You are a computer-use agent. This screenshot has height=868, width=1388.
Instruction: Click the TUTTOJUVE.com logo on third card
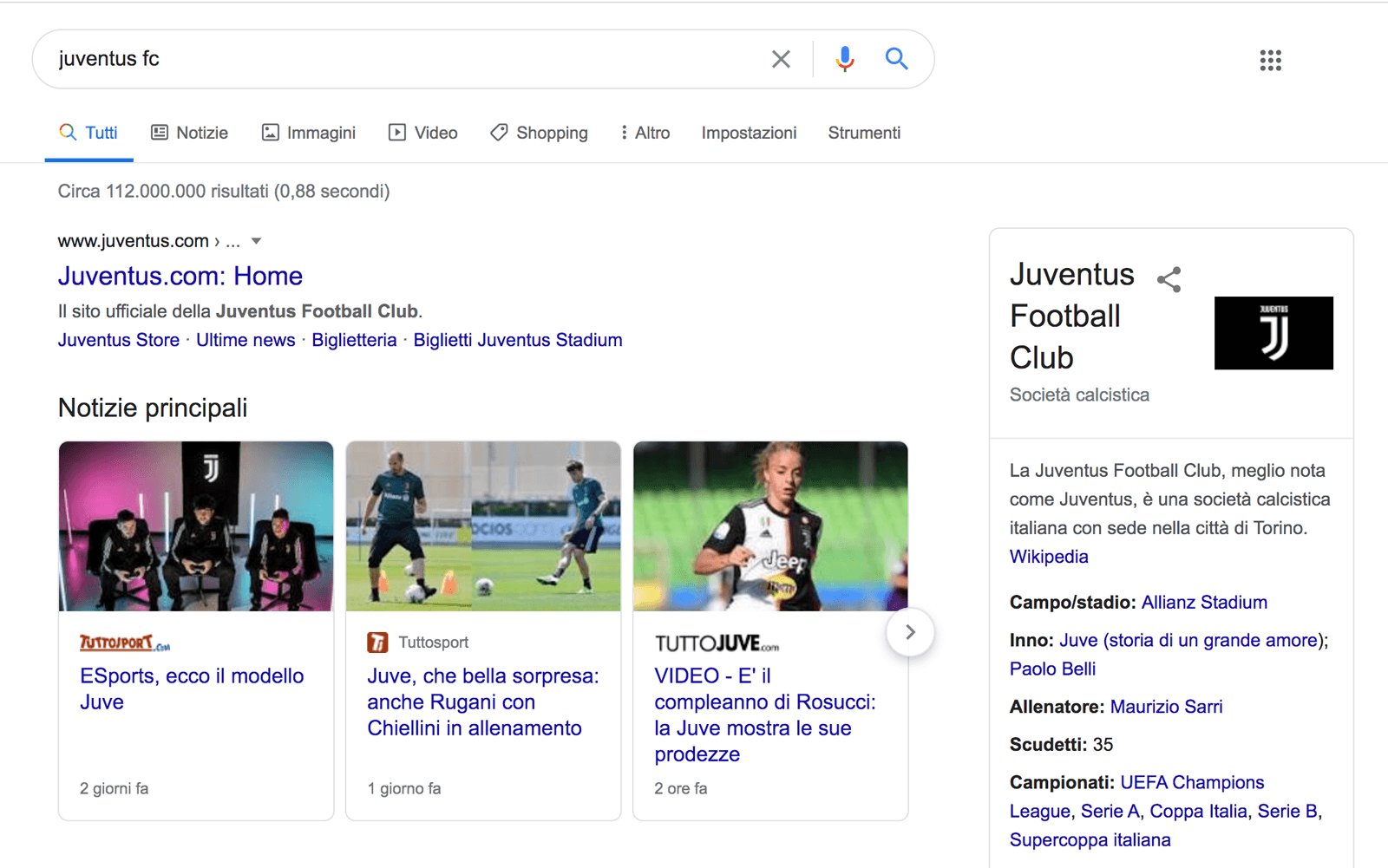click(717, 643)
